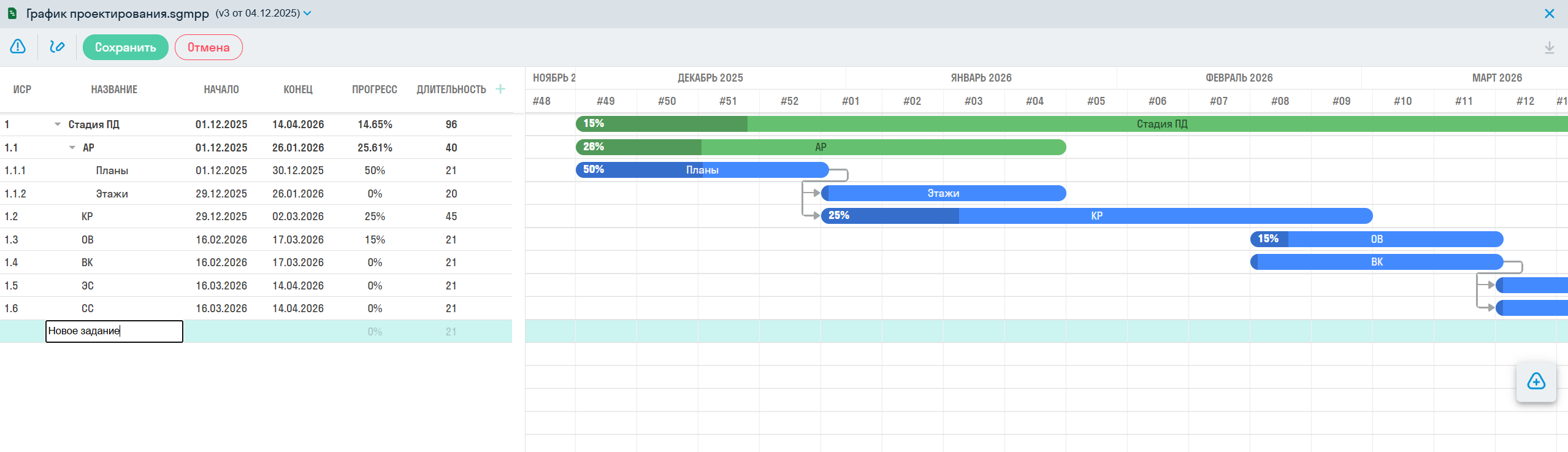1568x452 pixels.
Task: Click the download arrow icon
Action: coord(1549,48)
